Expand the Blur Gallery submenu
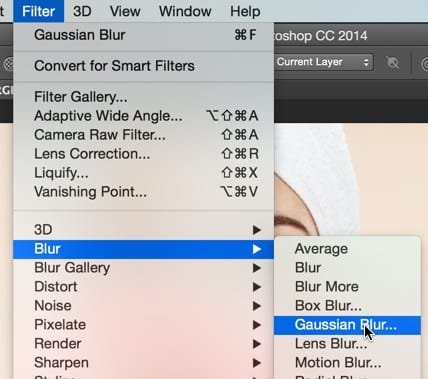The image size is (428, 379). 143,268
